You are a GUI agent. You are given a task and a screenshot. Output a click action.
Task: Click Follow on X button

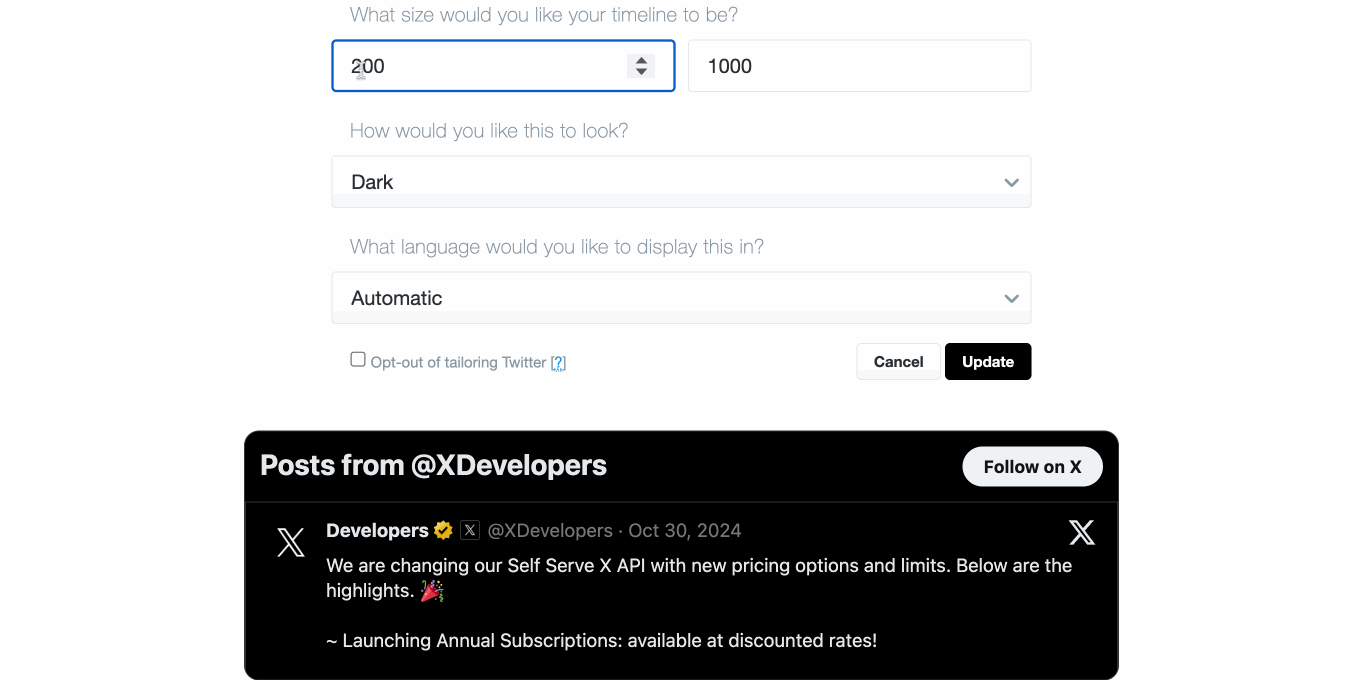(x=1032, y=467)
